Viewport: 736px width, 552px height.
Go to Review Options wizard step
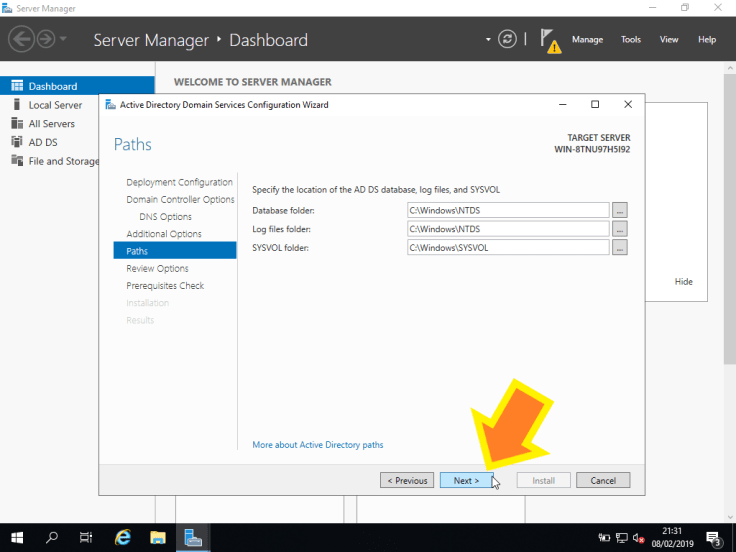pos(157,268)
